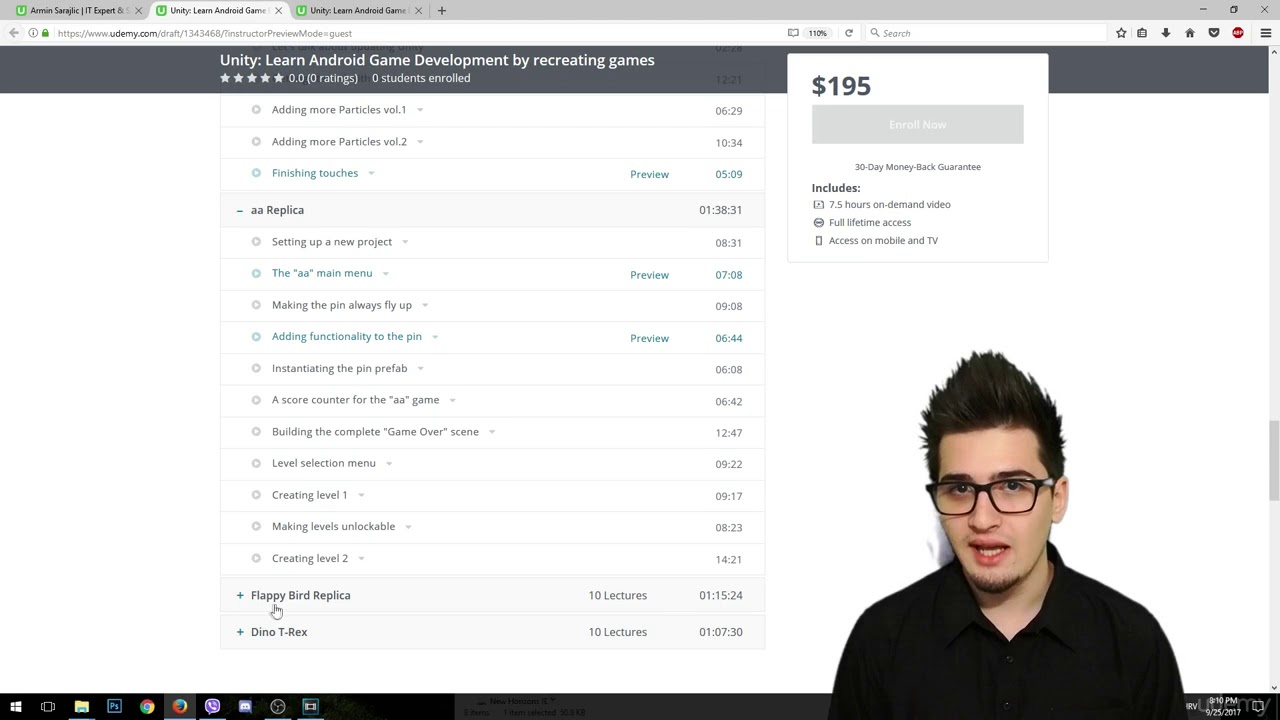The height and width of the screenshot is (720, 1280).
Task: Click the disabled 'Enroll Now' button
Action: pos(917,125)
